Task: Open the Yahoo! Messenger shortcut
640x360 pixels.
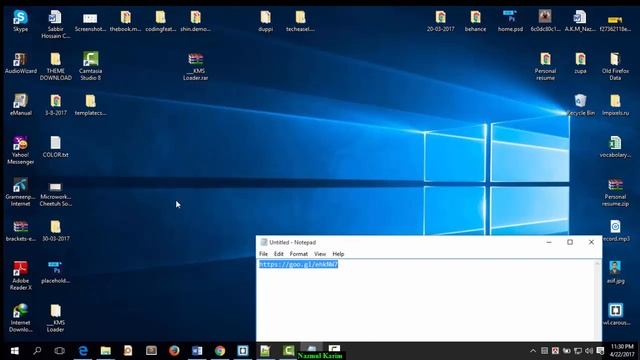Action: point(20,150)
